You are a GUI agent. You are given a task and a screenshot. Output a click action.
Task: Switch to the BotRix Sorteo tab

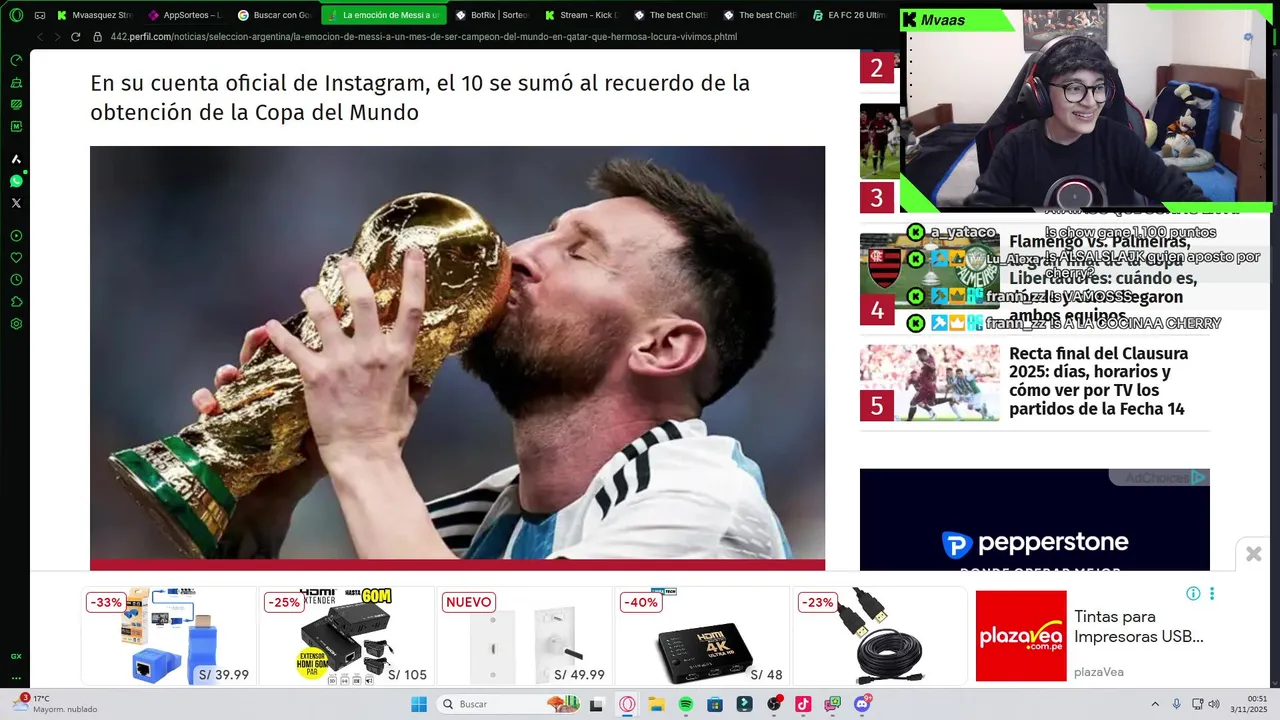[492, 15]
